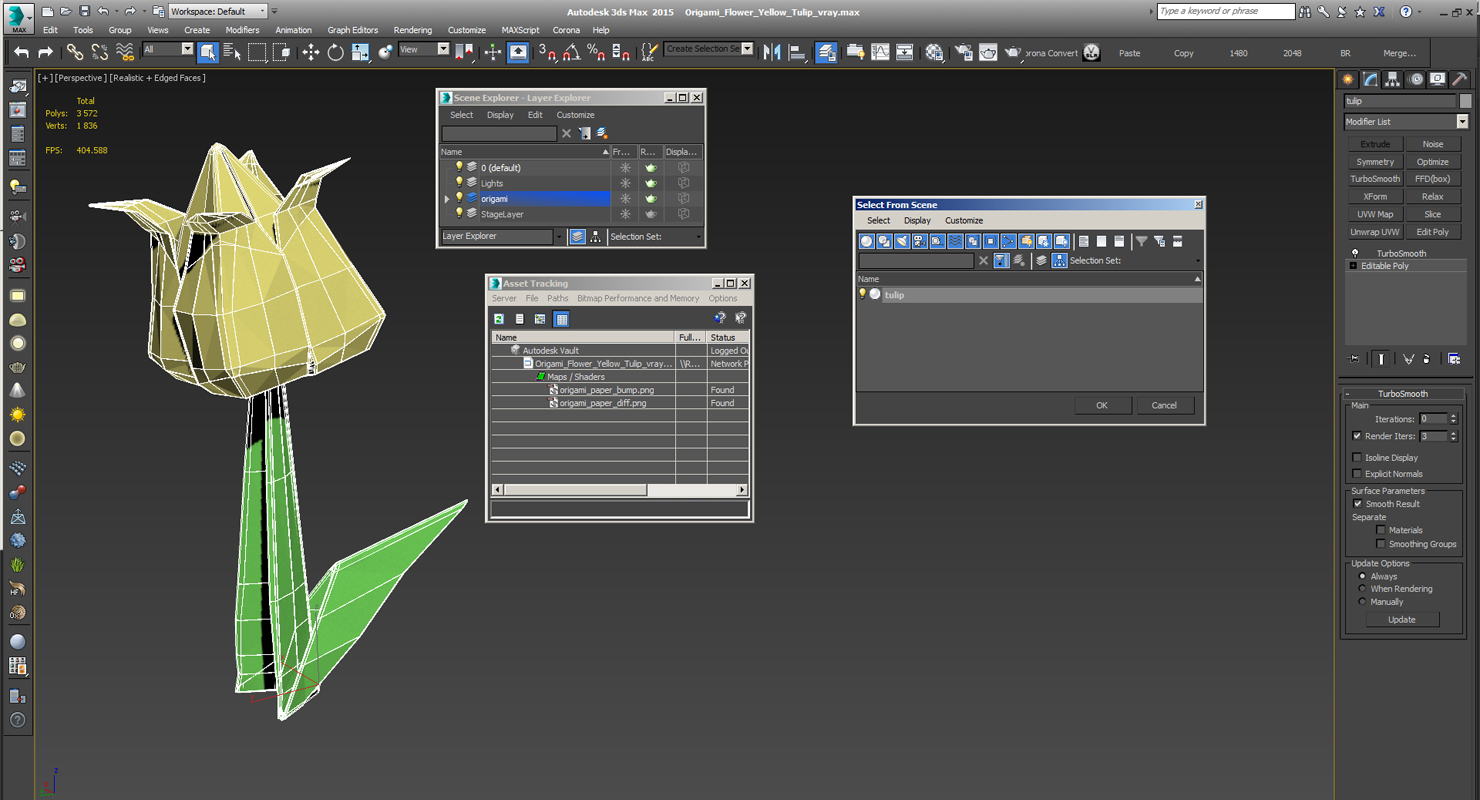This screenshot has height=800, width=1480.
Task: Open the Modify command panel tab
Action: [1370, 79]
